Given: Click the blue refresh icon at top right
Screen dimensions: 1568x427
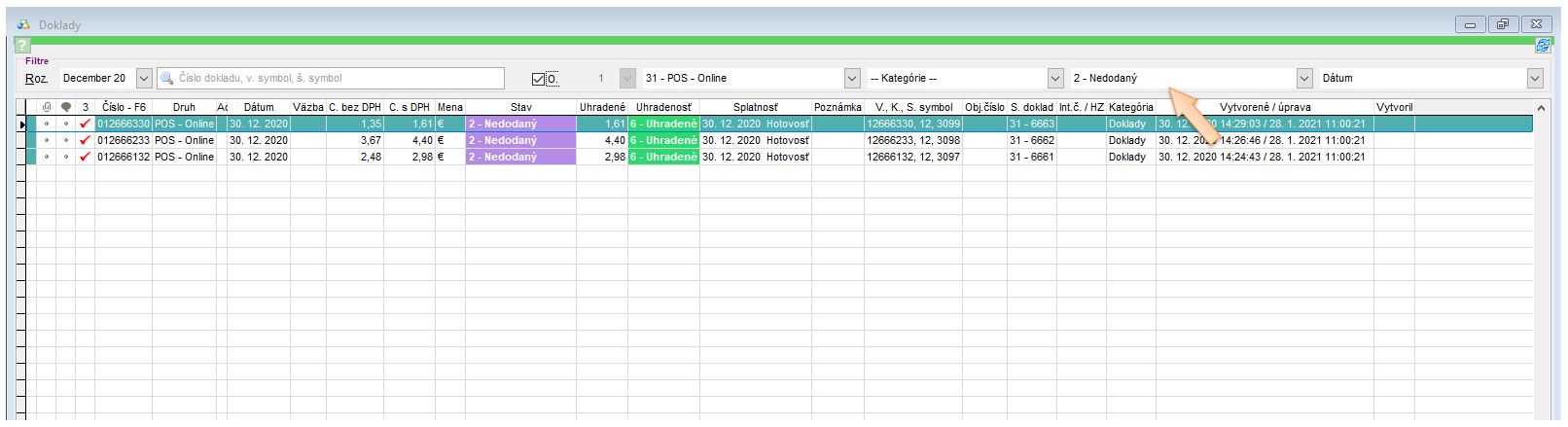Looking at the screenshot, I should [x=1543, y=45].
